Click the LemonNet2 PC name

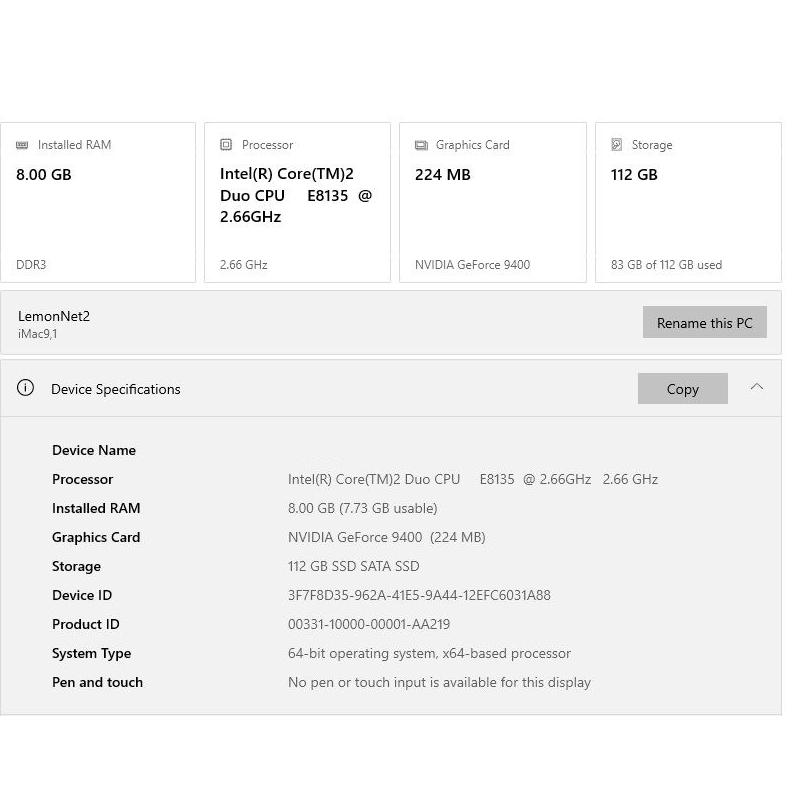point(54,316)
